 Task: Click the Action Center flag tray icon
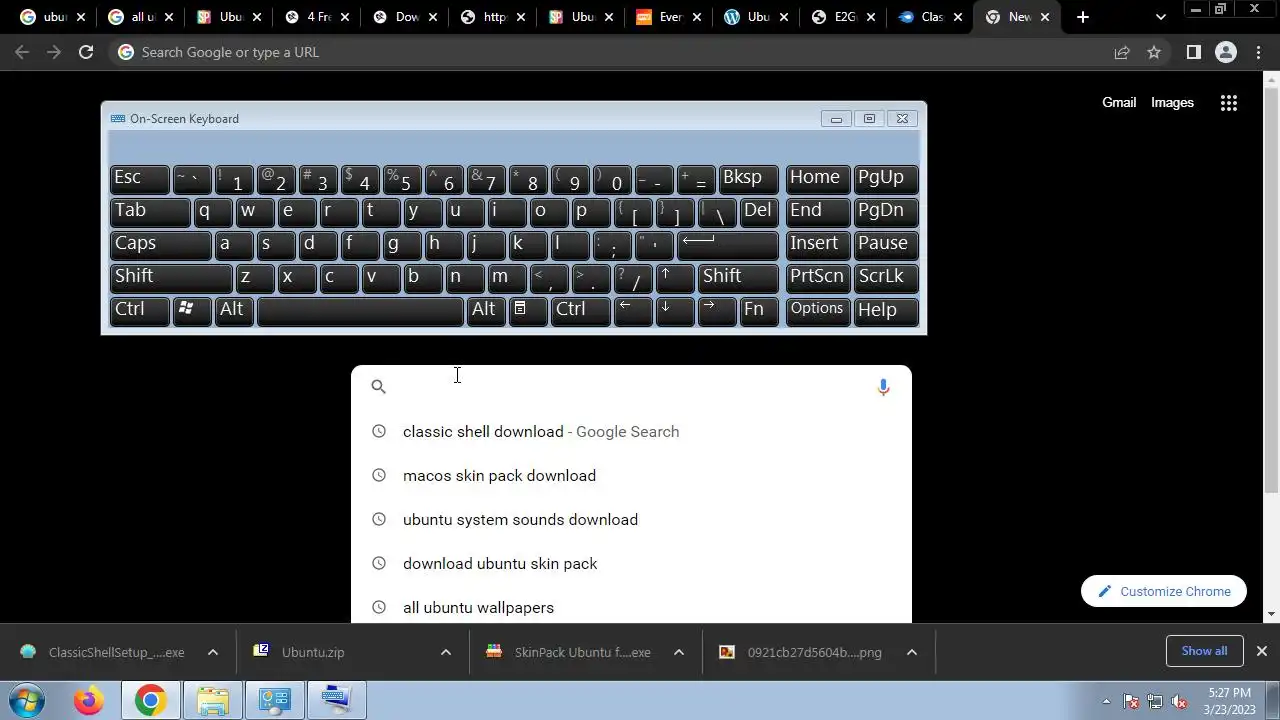click(x=1131, y=701)
